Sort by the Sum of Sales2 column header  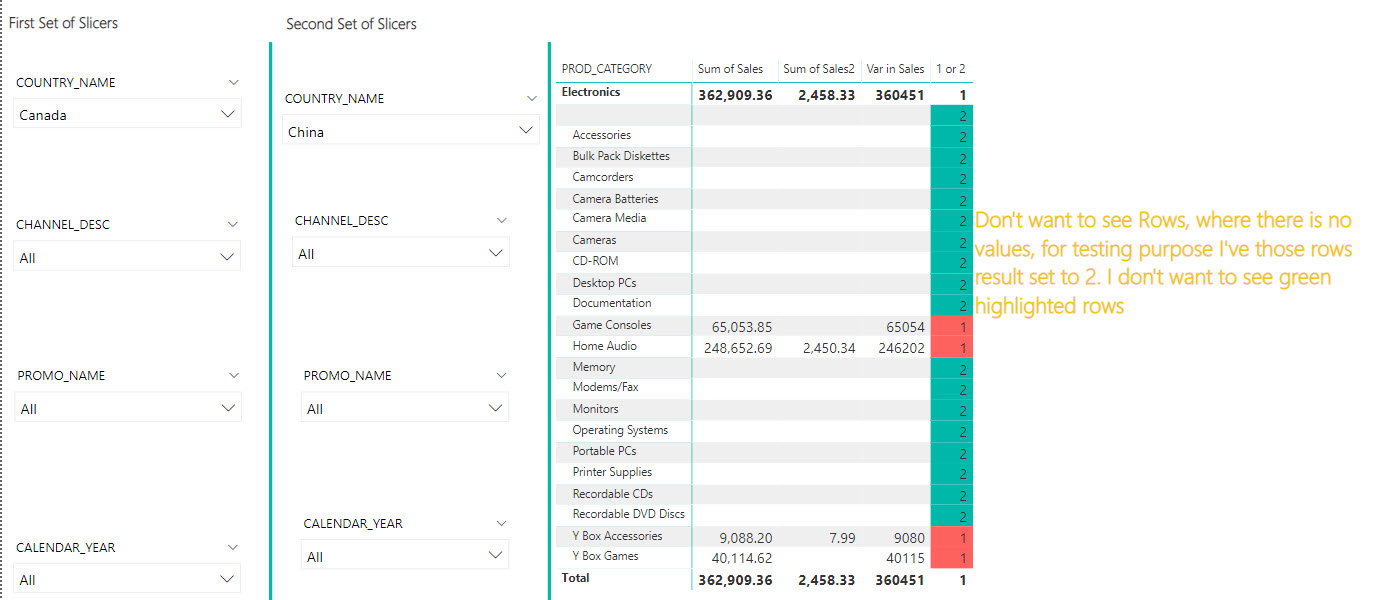click(x=819, y=69)
